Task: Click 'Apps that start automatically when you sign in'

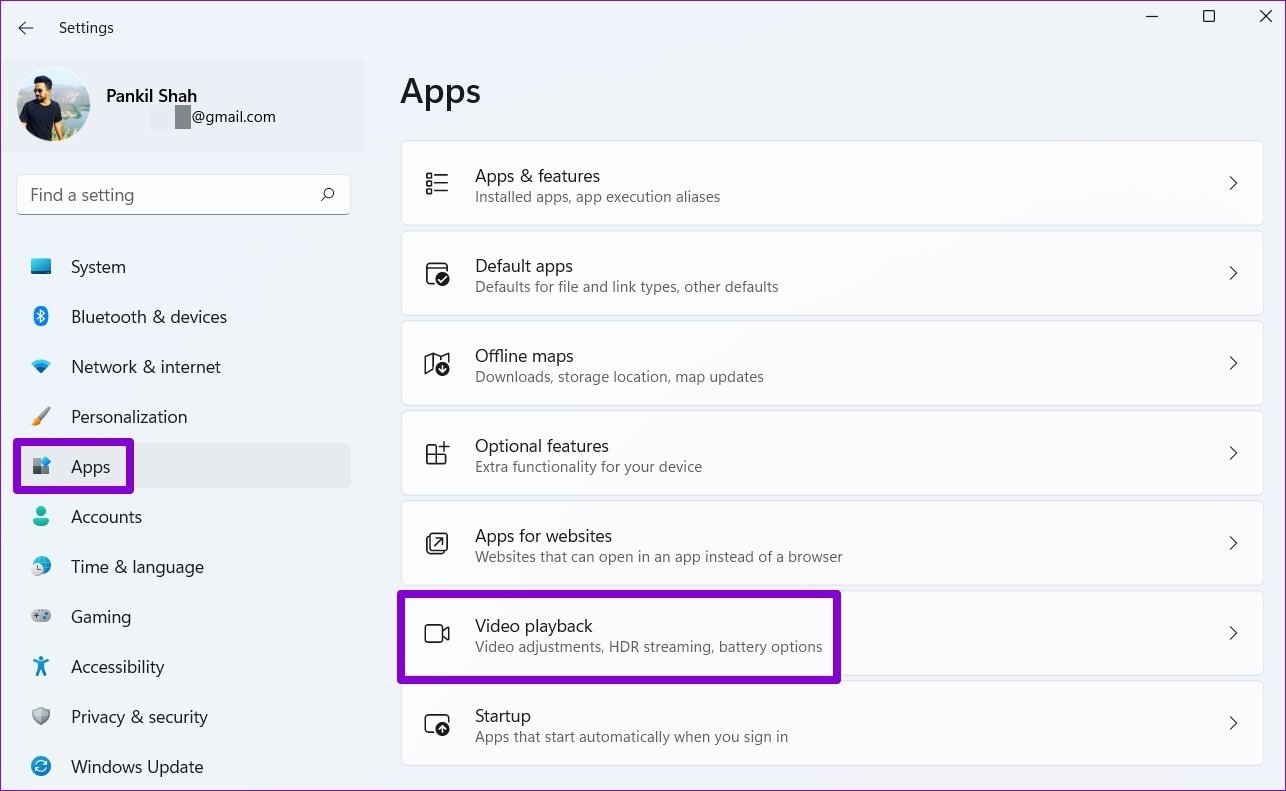Action: [x=632, y=737]
